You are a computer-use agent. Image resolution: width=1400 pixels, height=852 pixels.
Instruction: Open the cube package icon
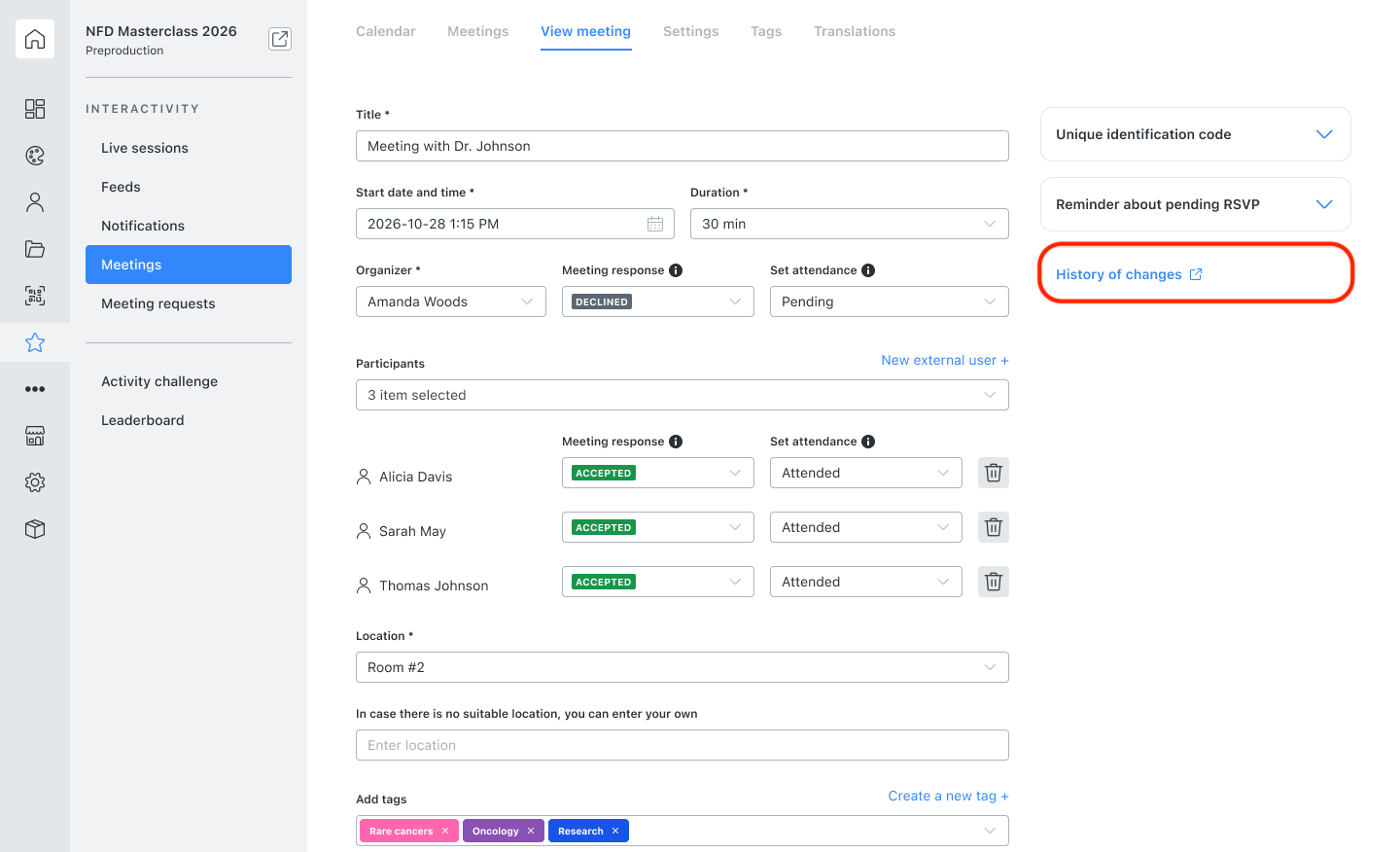point(35,529)
